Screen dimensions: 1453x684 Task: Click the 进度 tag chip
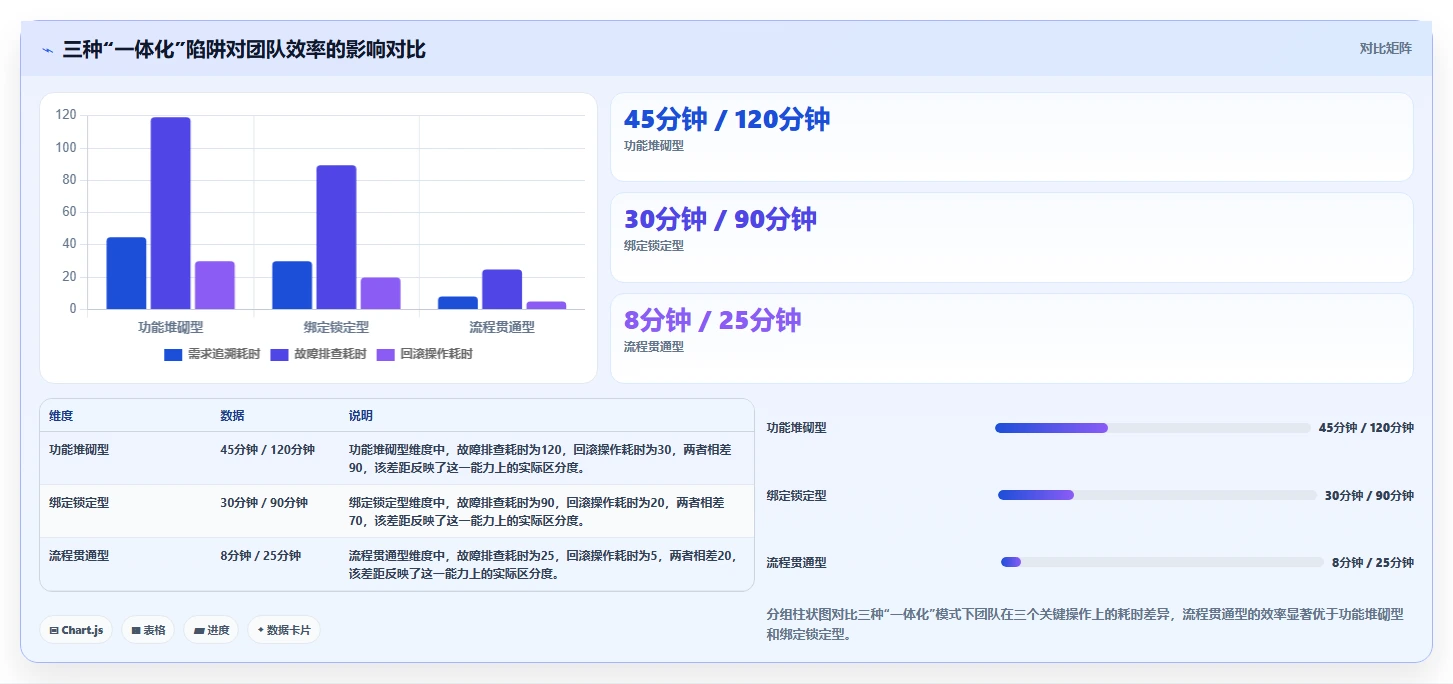[x=211, y=630]
